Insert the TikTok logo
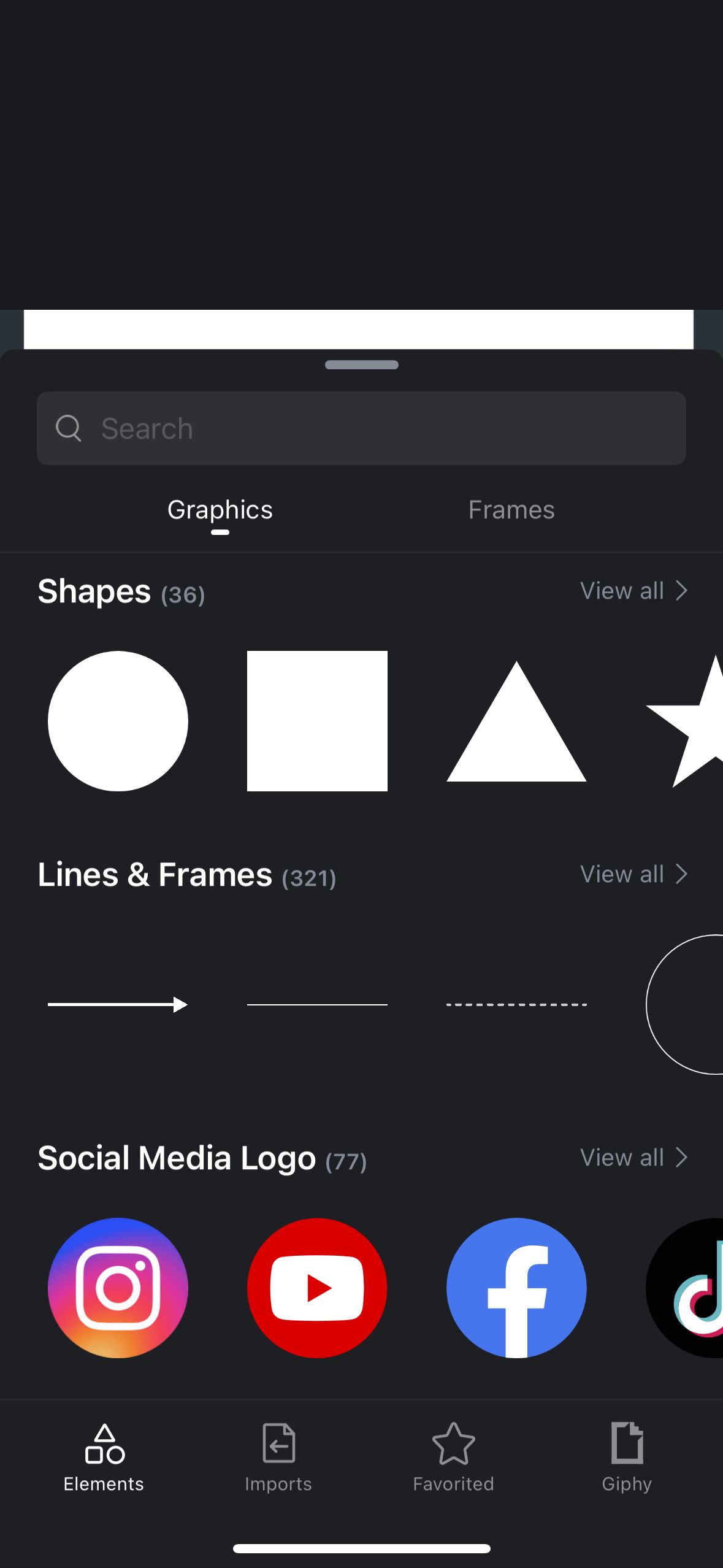 [x=685, y=1288]
